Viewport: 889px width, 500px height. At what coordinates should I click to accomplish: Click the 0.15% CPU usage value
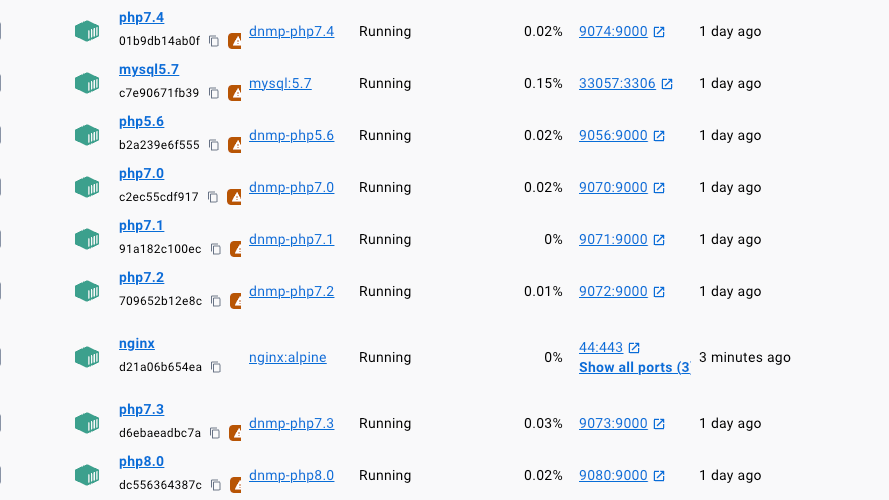pyautogui.click(x=543, y=83)
